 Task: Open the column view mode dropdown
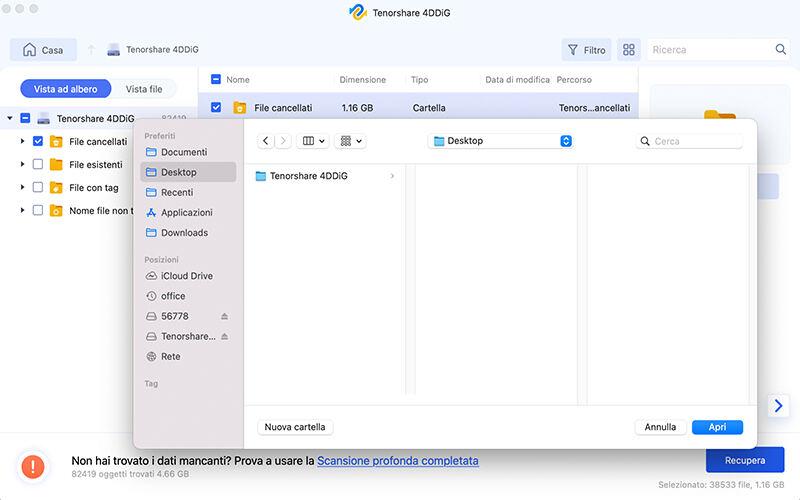pyautogui.click(x=314, y=142)
